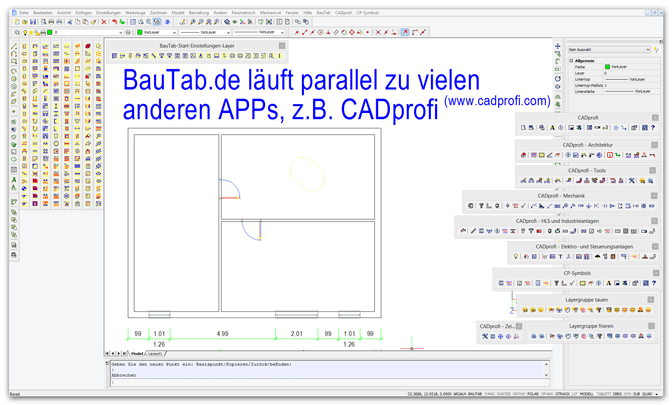Click the rotate icon in right vertical toolbar
Image resolution: width=672 pixels, height=405 pixels.
(x=558, y=79)
